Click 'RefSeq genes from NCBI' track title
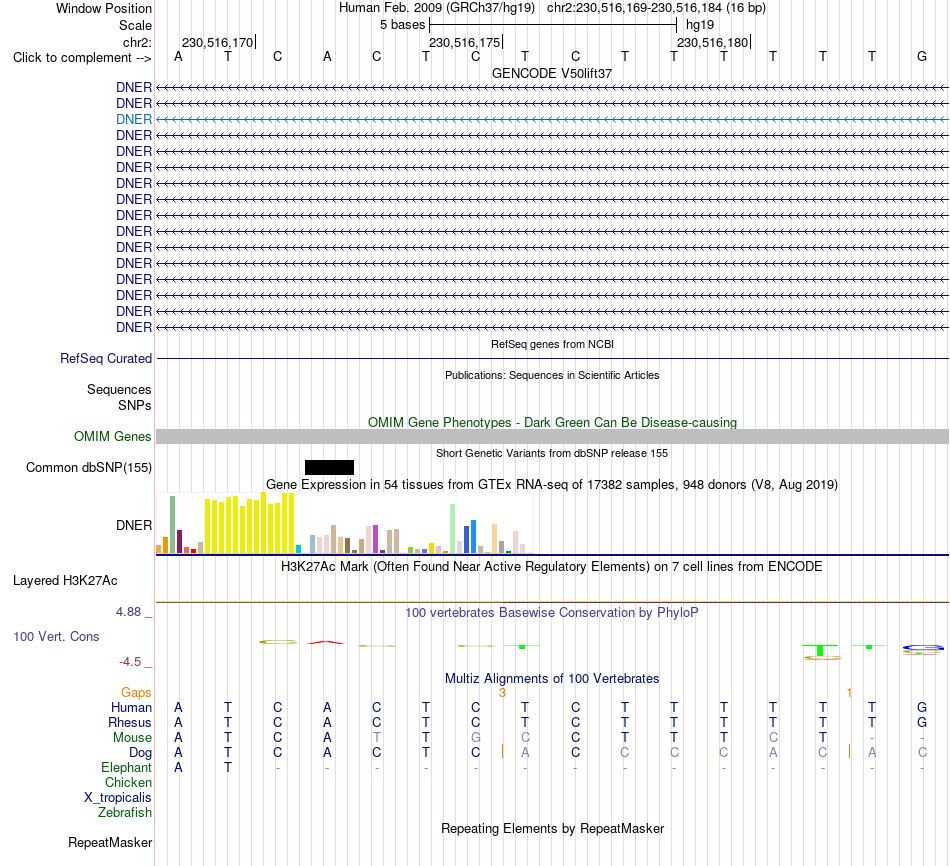 552,344
